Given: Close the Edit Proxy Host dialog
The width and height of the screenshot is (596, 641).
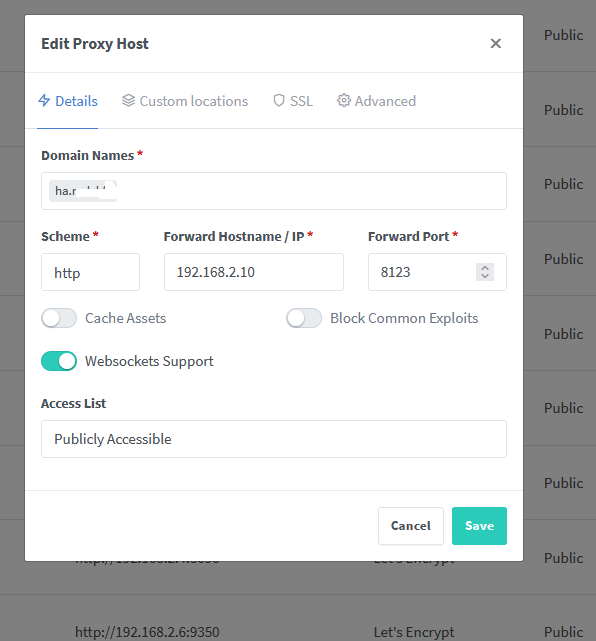Looking at the screenshot, I should click(x=495, y=43).
